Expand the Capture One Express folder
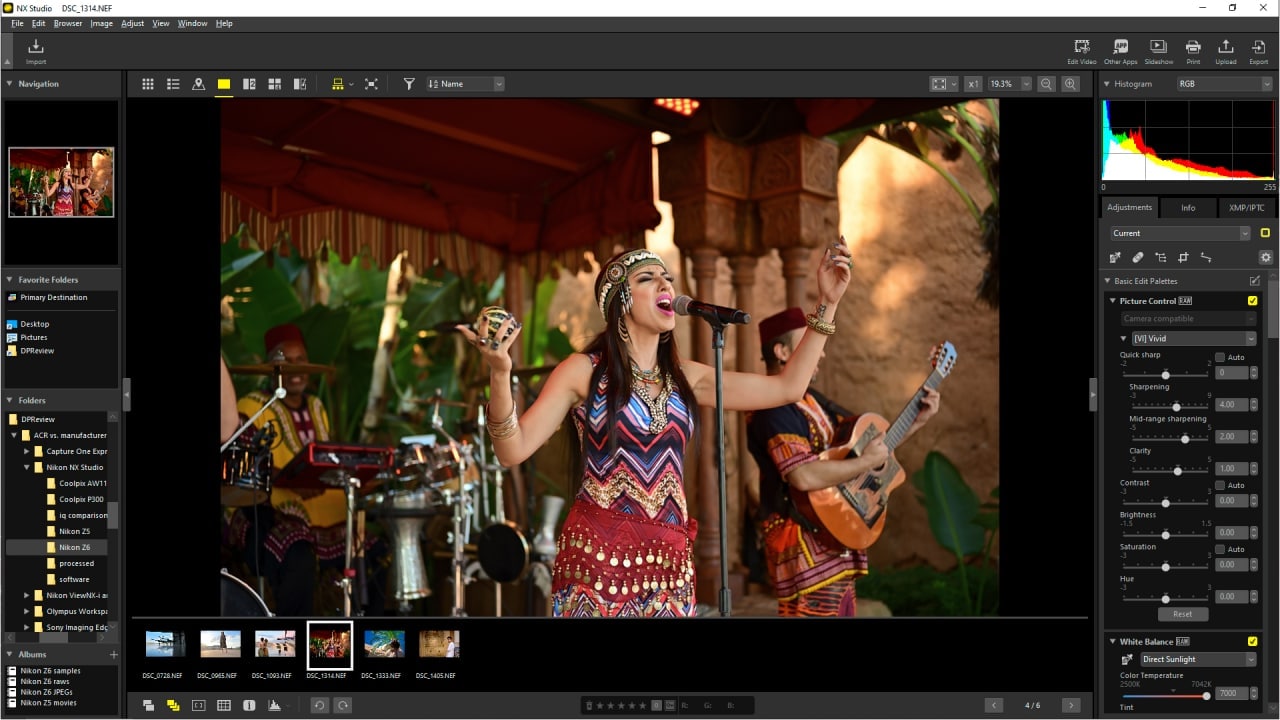Viewport: 1280px width, 720px height. coord(27,451)
